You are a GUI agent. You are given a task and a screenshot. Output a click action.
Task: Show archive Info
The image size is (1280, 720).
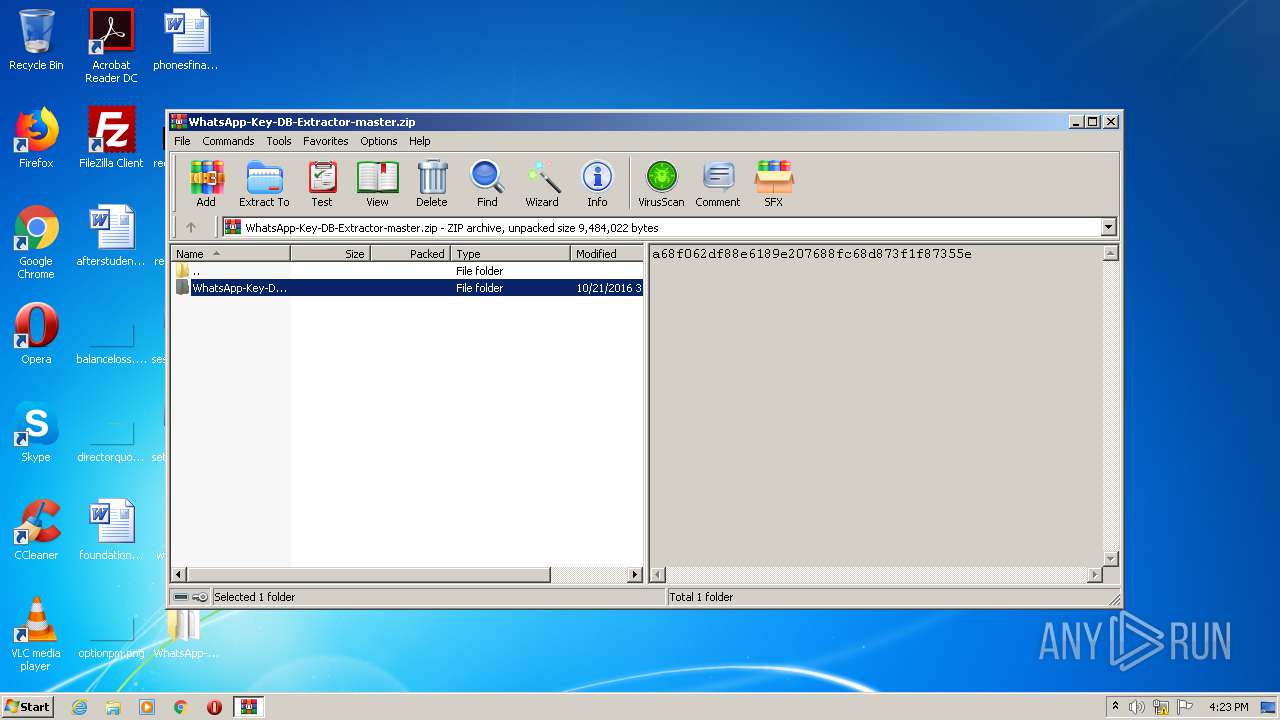(597, 184)
